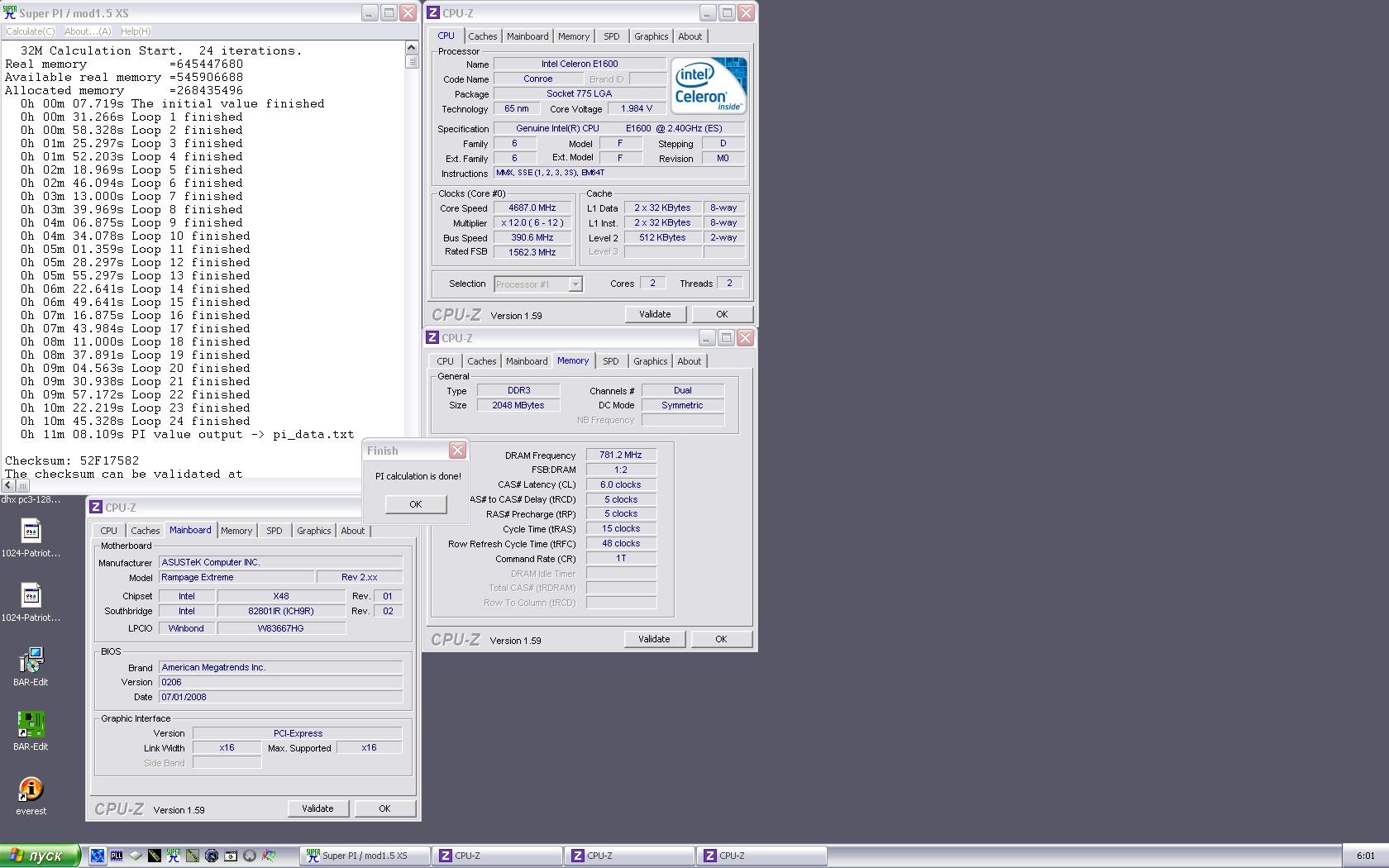This screenshot has width=1389, height=868.
Task: Open the Windows start button пуск
Action: click(x=41, y=856)
